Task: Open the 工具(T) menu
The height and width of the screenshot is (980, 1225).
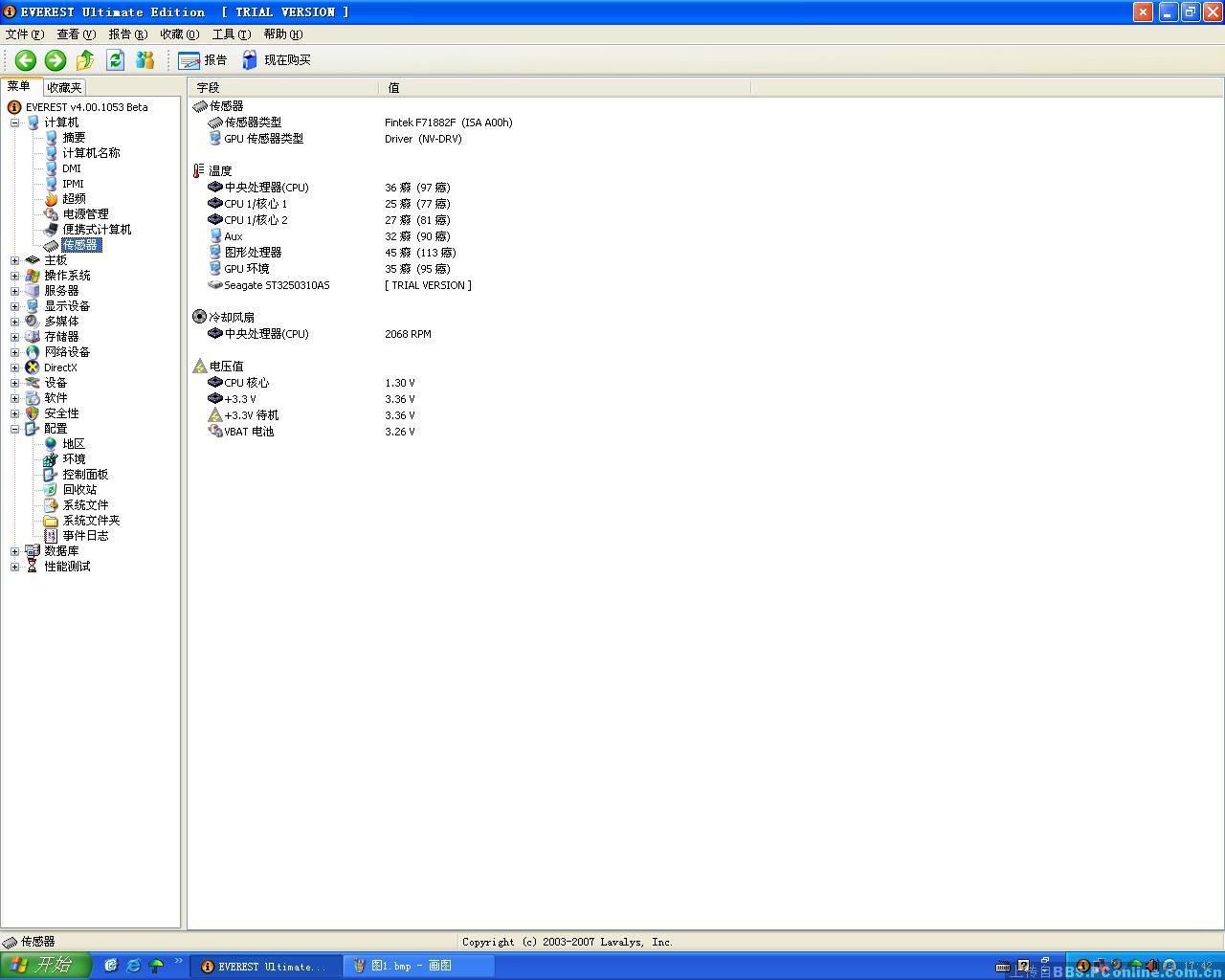Action: 232,34
